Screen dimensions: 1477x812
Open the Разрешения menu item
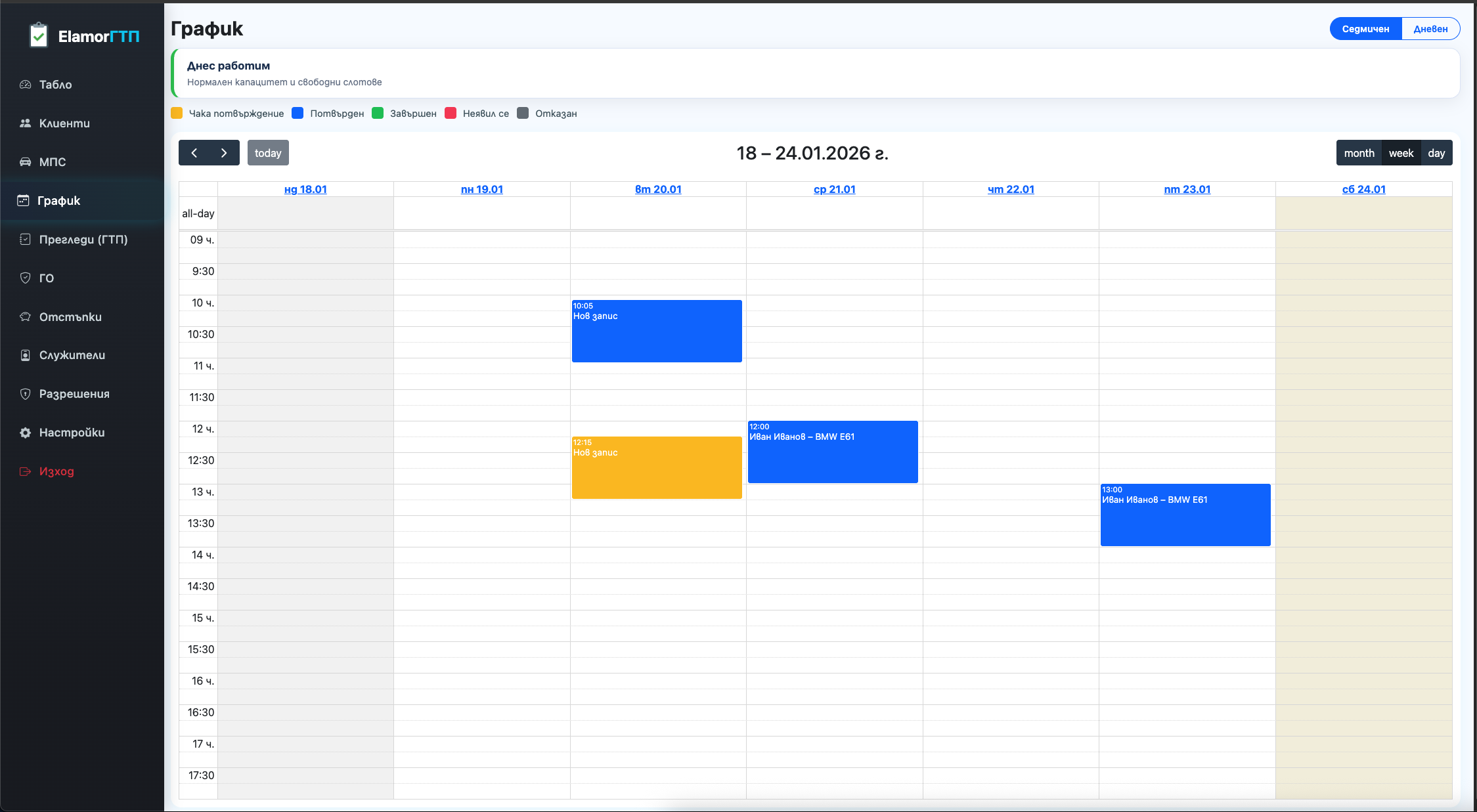(x=74, y=394)
